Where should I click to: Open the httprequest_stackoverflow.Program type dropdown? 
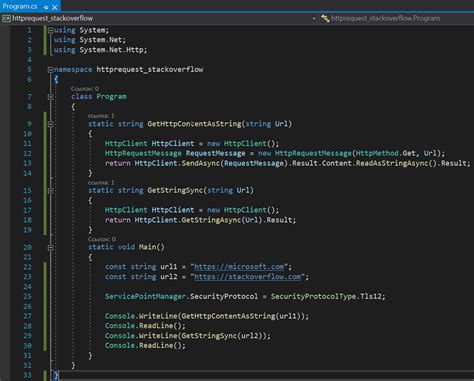[x=397, y=18]
